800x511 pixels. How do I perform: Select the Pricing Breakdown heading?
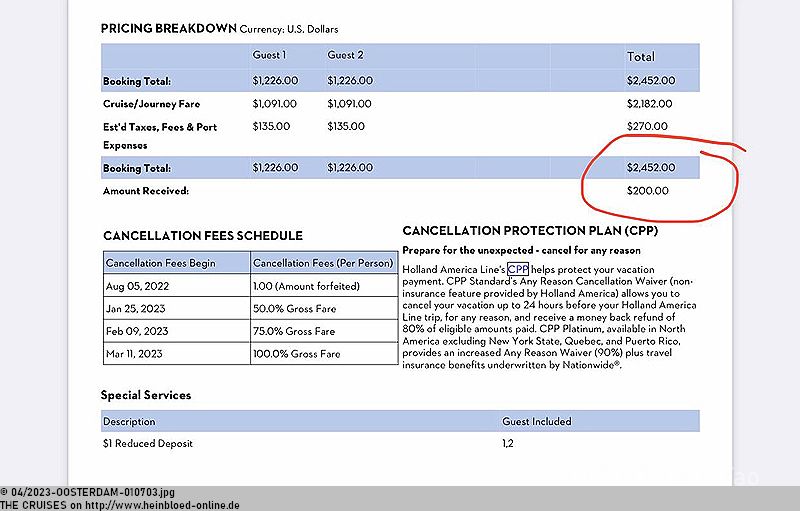click(169, 29)
